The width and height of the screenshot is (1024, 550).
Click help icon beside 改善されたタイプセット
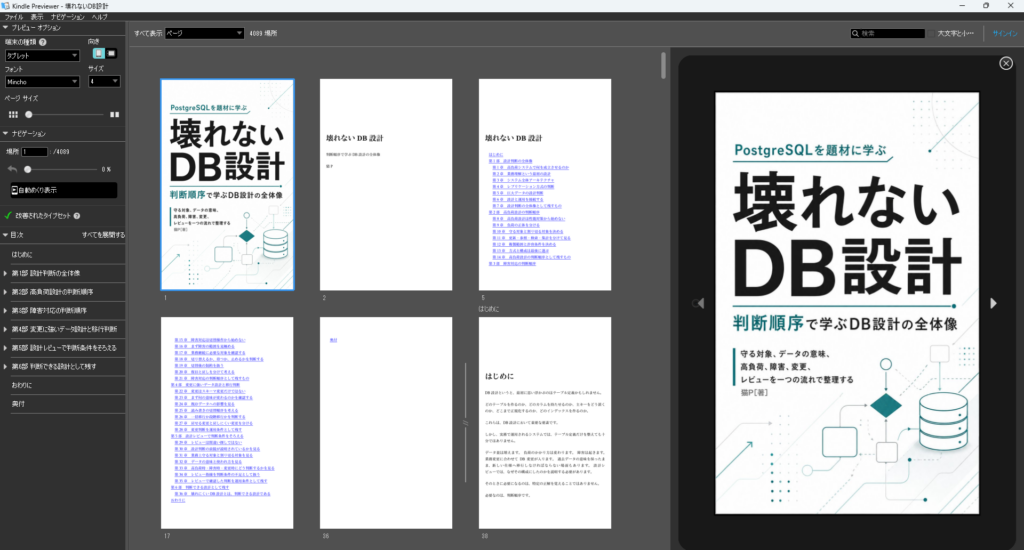click(76, 216)
